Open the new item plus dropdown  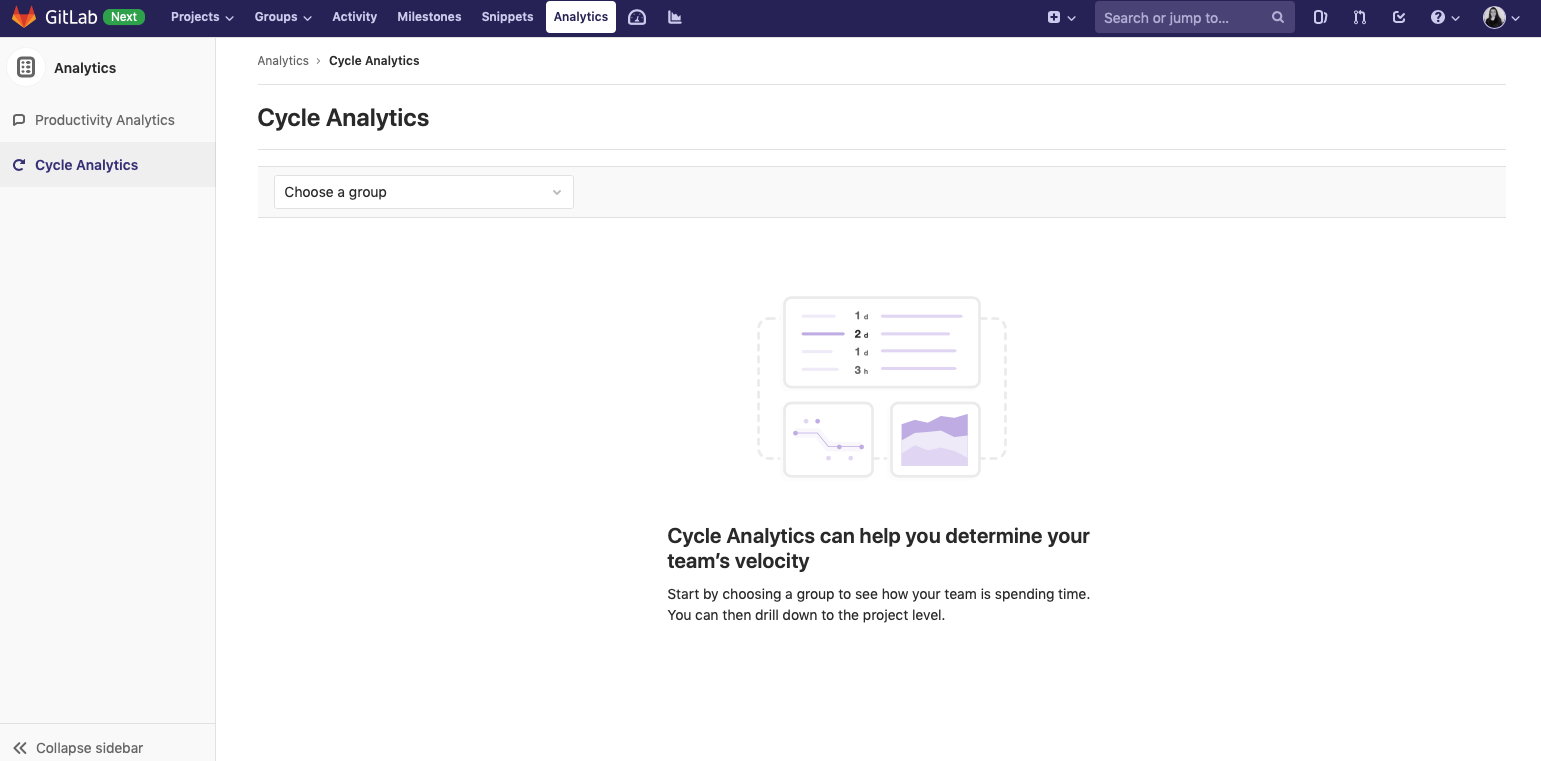click(1062, 17)
